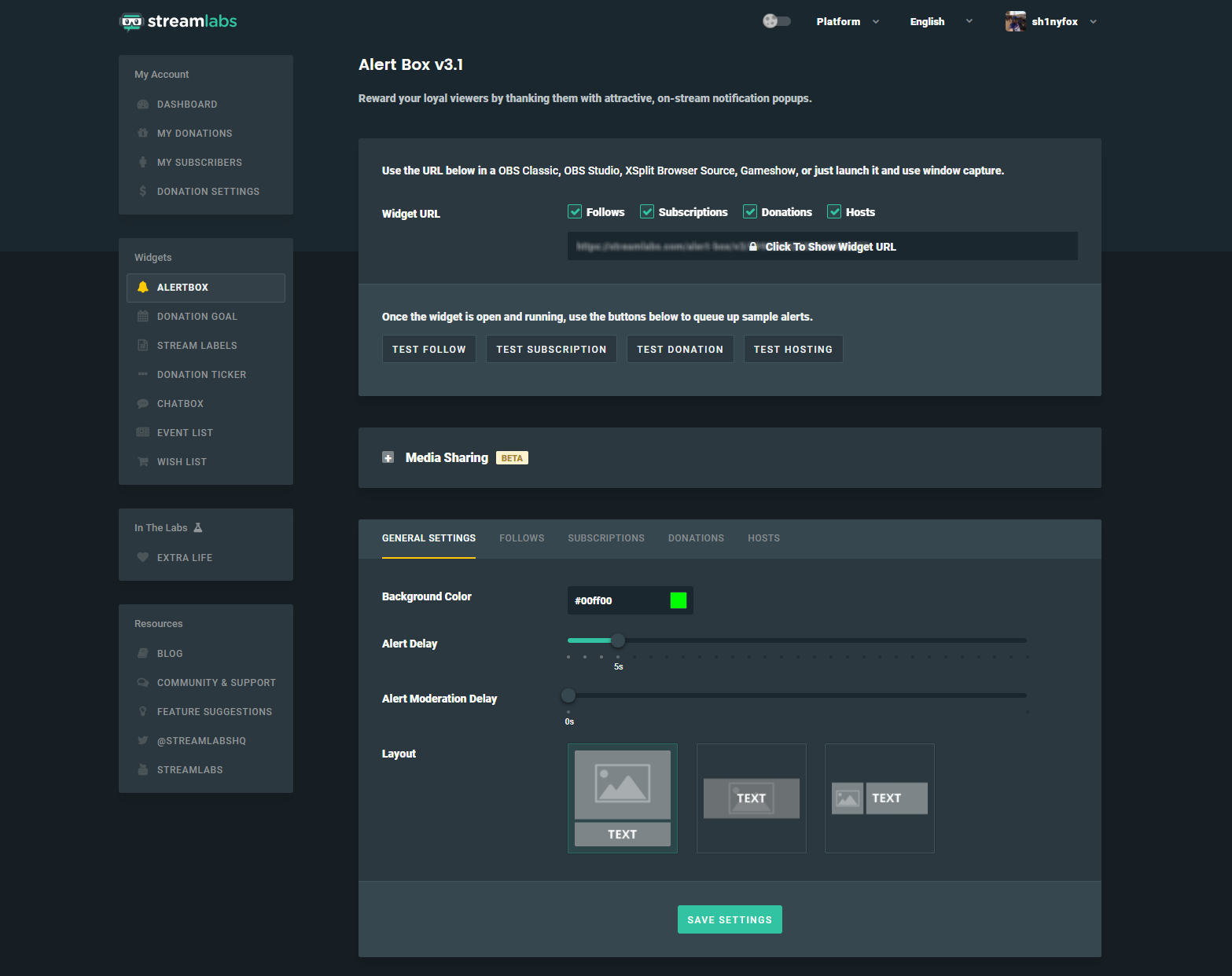Click the Donation Goal calendar icon
Viewport: 1232px width, 976px height.
(143, 317)
